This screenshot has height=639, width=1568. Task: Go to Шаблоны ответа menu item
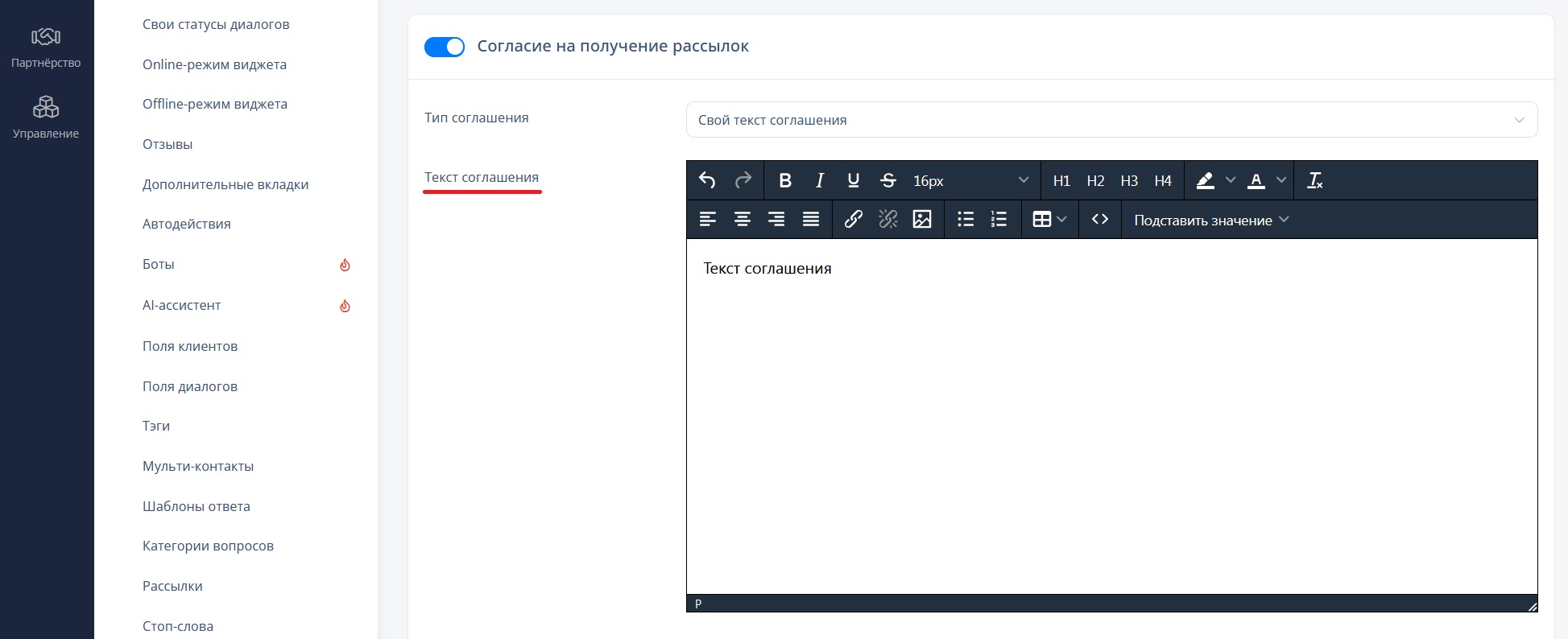(197, 506)
